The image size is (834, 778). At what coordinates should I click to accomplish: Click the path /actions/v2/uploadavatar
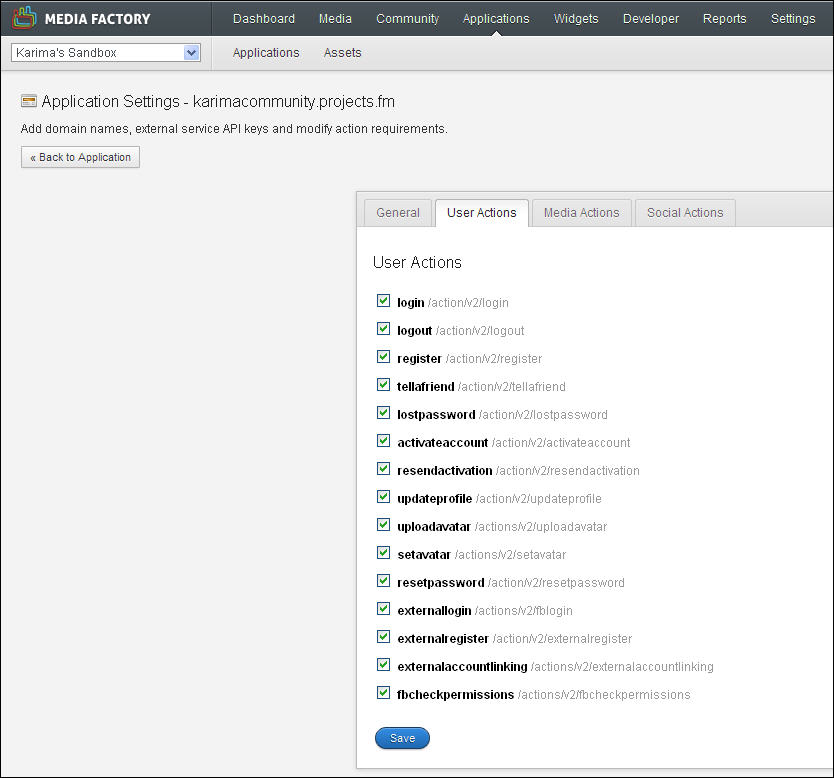pyautogui.click(x=540, y=527)
